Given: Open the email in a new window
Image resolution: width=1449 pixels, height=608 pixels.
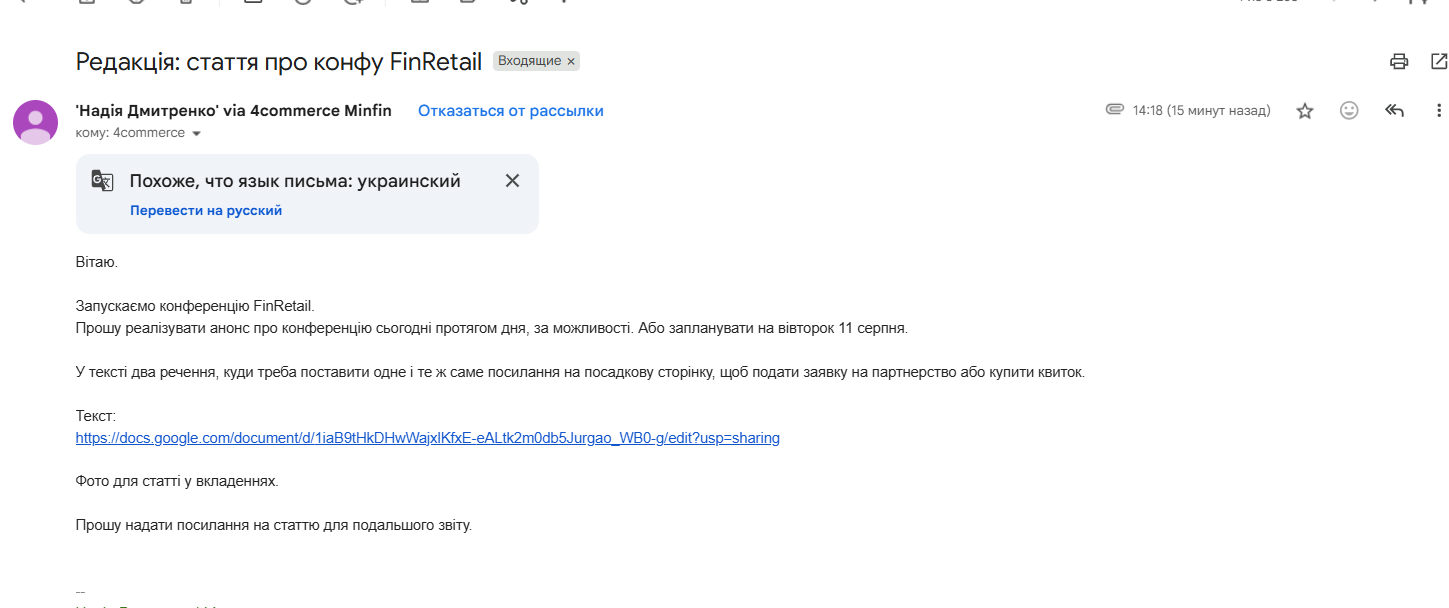Looking at the screenshot, I should (x=1439, y=61).
